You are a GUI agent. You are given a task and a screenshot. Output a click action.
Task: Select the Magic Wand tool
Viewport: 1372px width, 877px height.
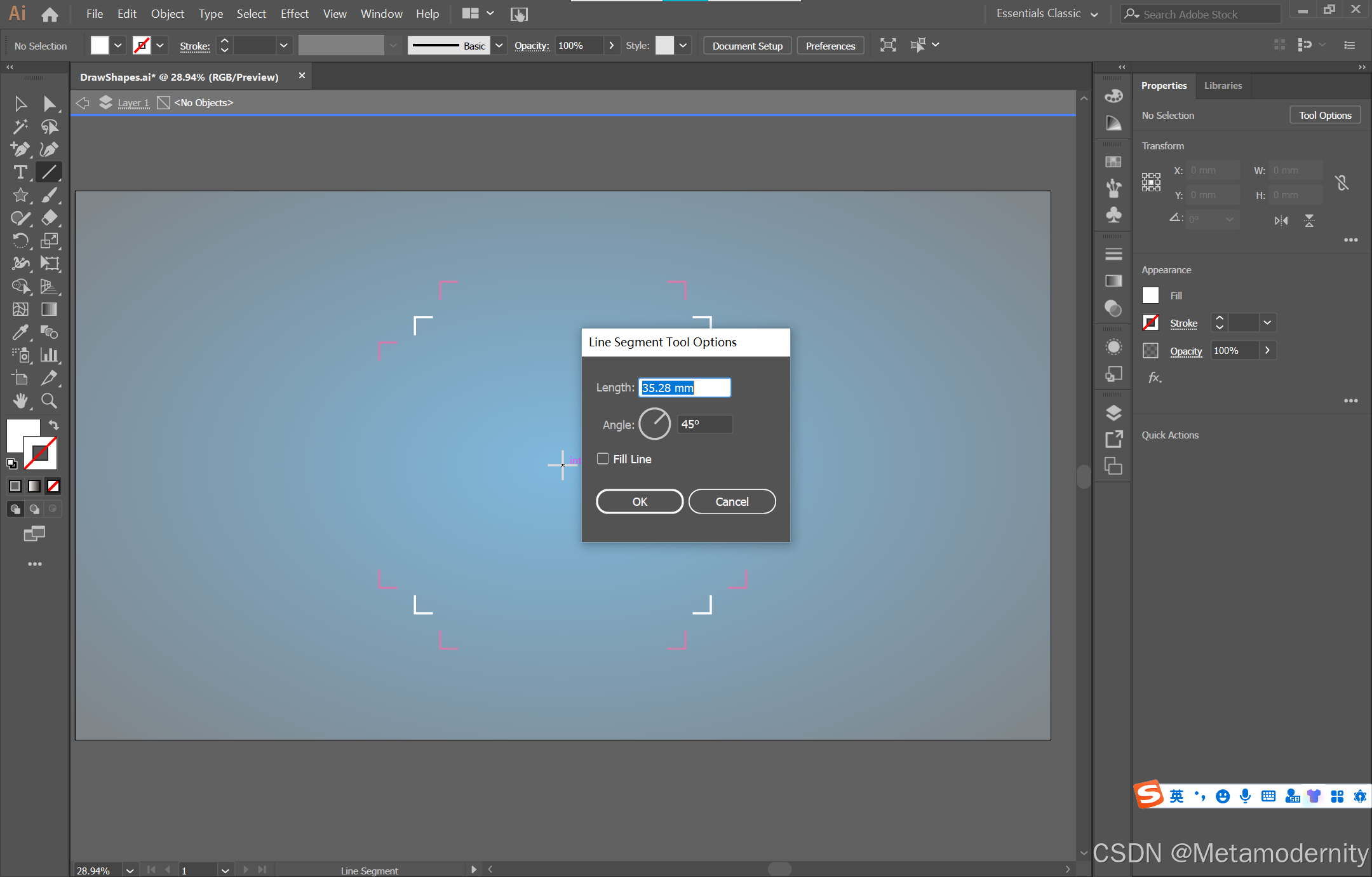[20, 126]
